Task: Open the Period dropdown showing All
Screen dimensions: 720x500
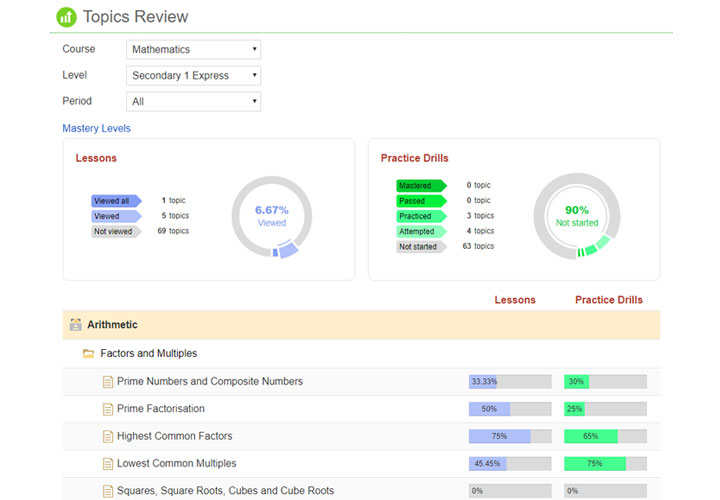Action: [194, 101]
